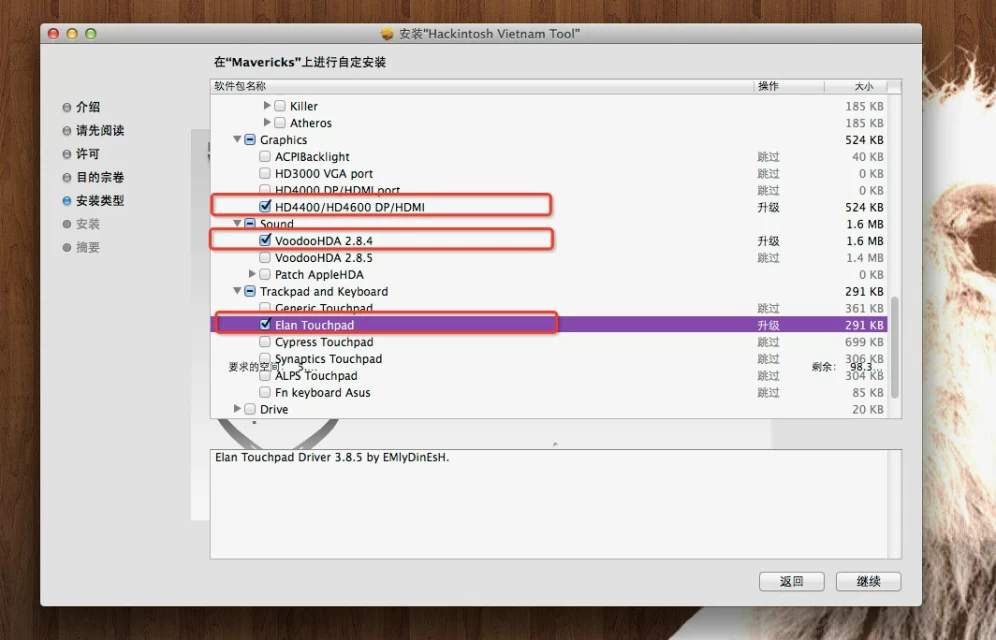Check the VoodooHDA 2.8.5 option

[x=265, y=257]
